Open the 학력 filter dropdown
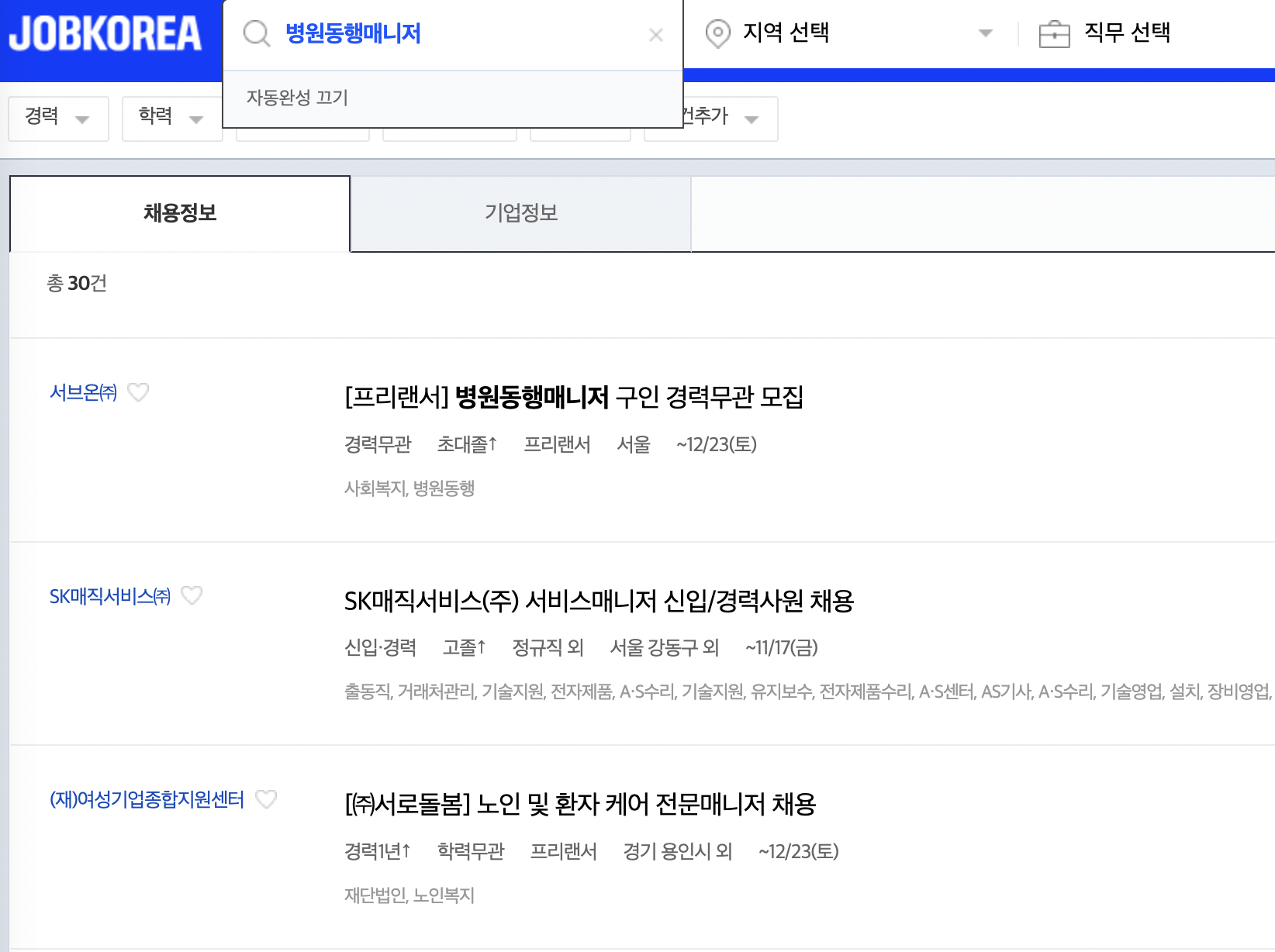Screen dimensions: 1275x952 coord(171,118)
